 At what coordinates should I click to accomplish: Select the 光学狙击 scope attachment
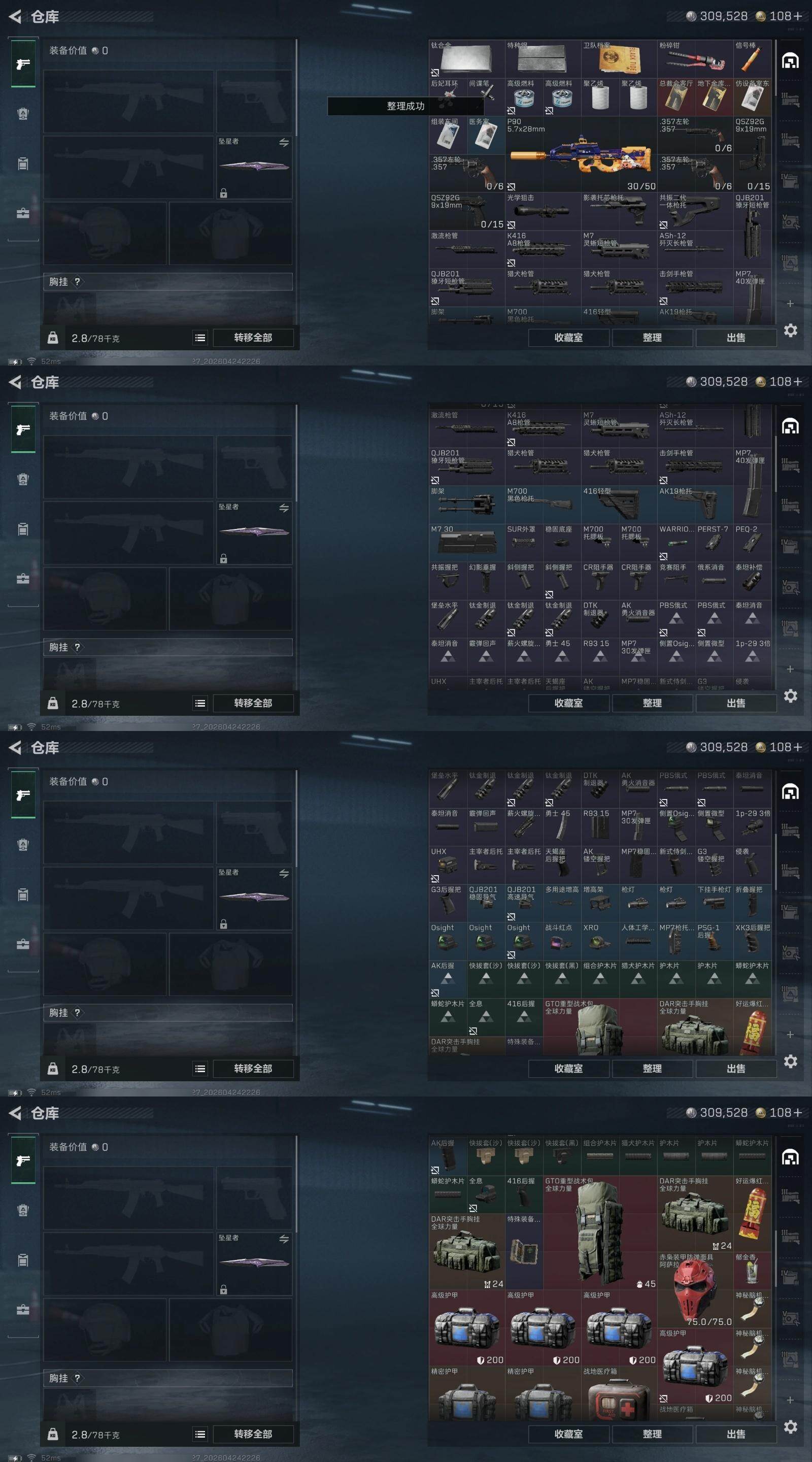click(543, 211)
